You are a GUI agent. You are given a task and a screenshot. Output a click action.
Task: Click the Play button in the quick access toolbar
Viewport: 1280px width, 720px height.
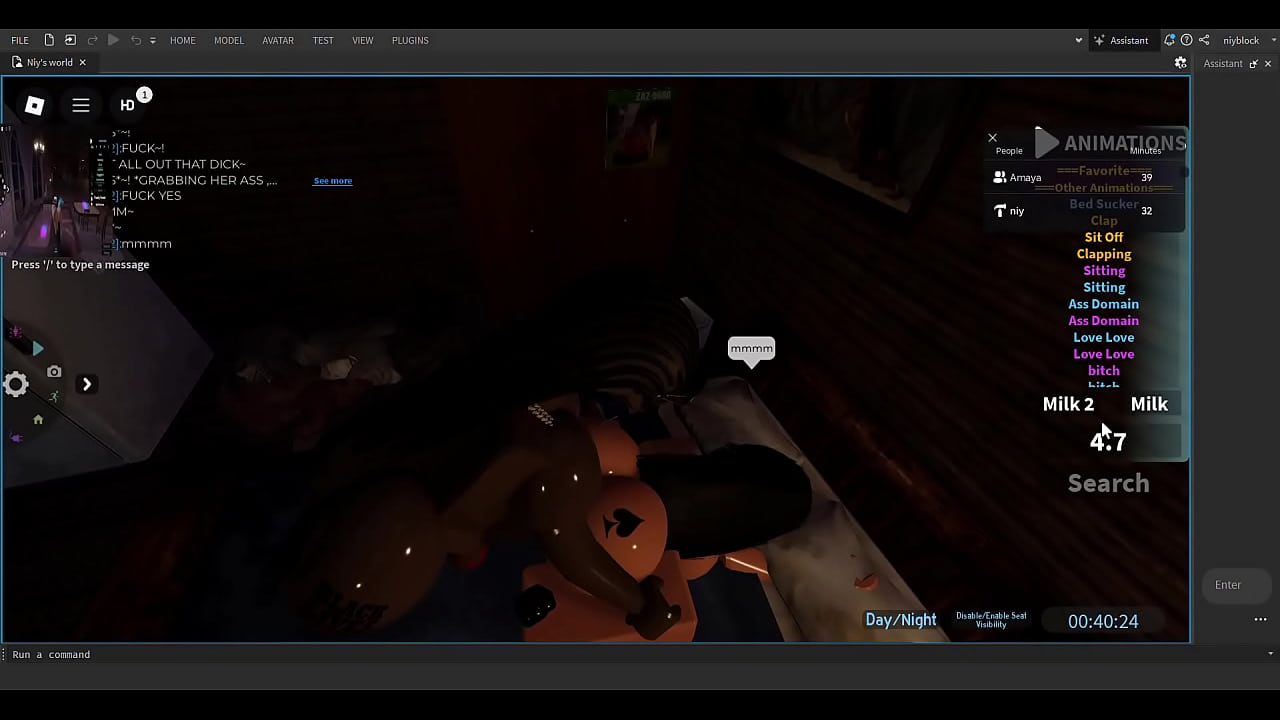pyautogui.click(x=113, y=40)
